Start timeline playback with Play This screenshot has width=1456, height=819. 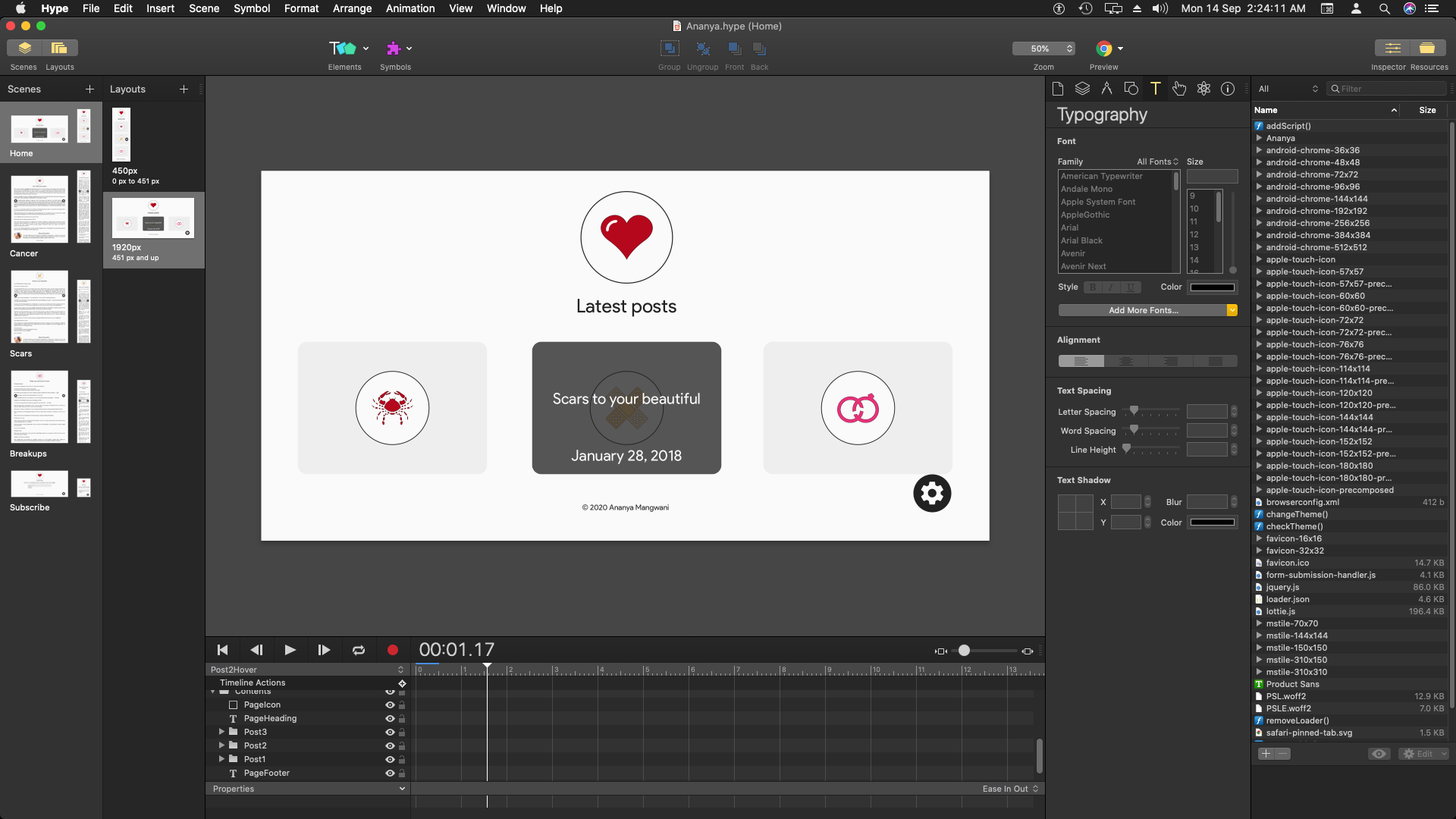click(290, 650)
